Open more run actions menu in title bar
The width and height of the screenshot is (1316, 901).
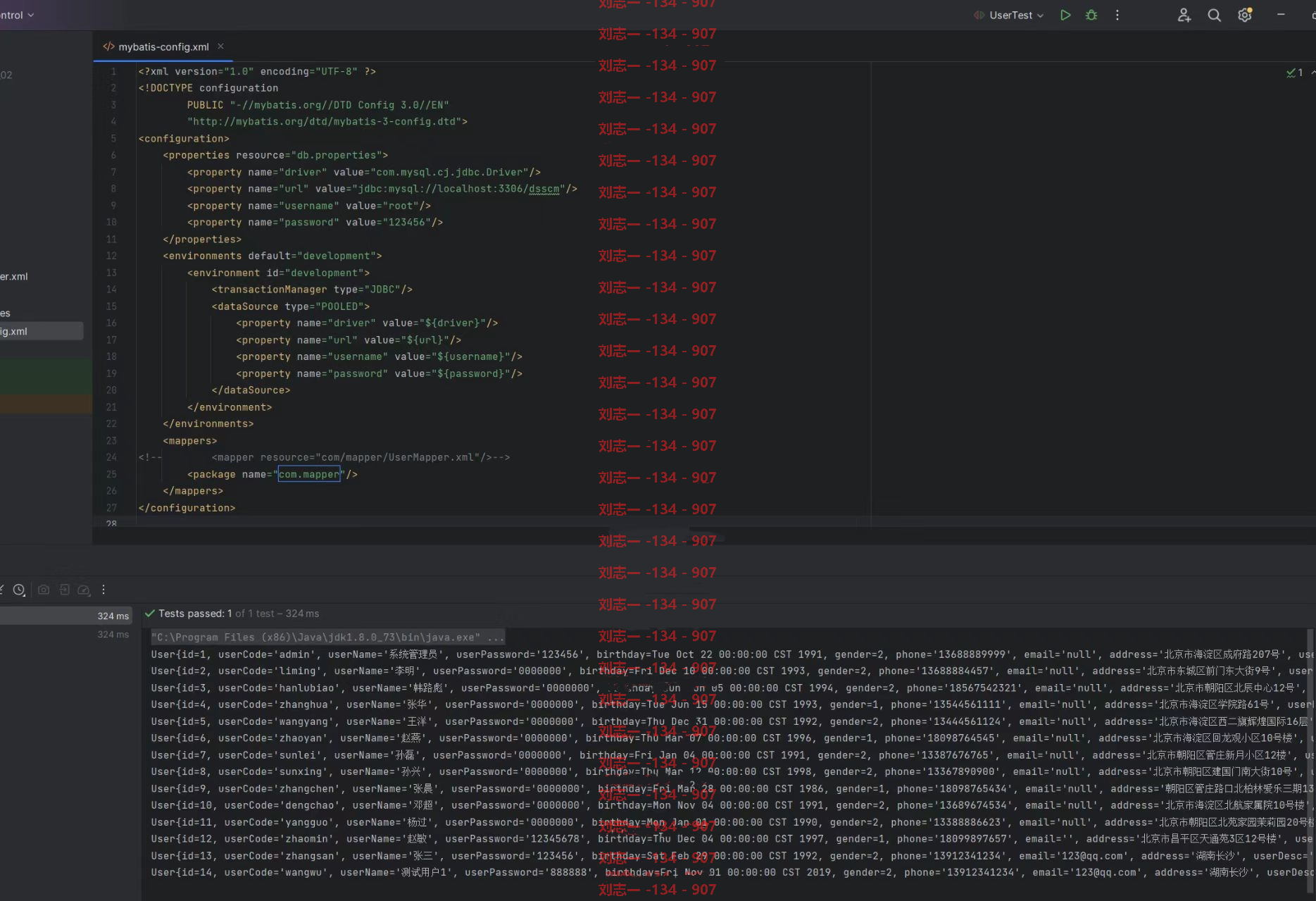click(1117, 15)
